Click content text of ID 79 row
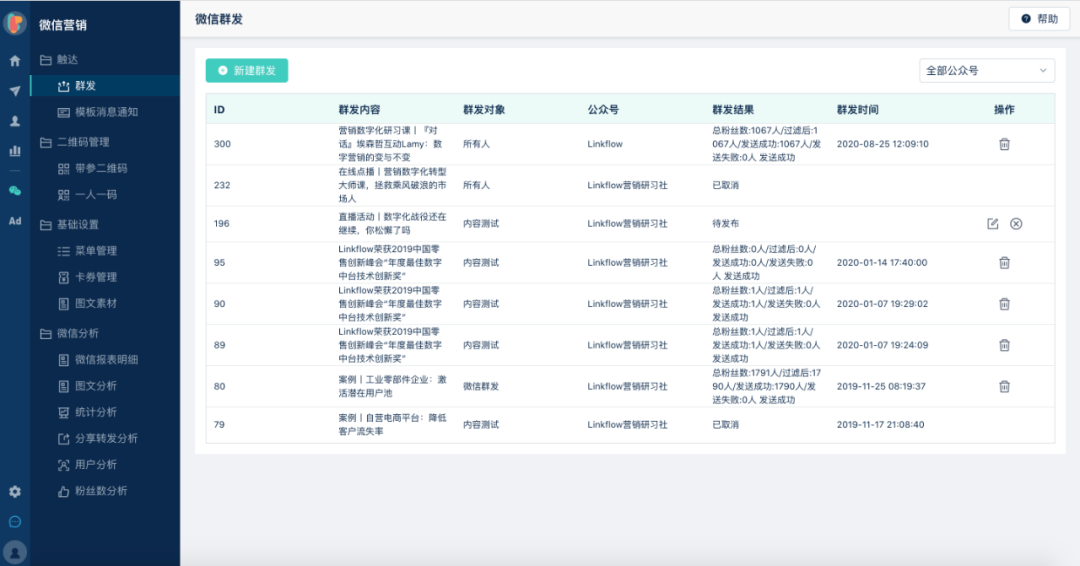 392,425
